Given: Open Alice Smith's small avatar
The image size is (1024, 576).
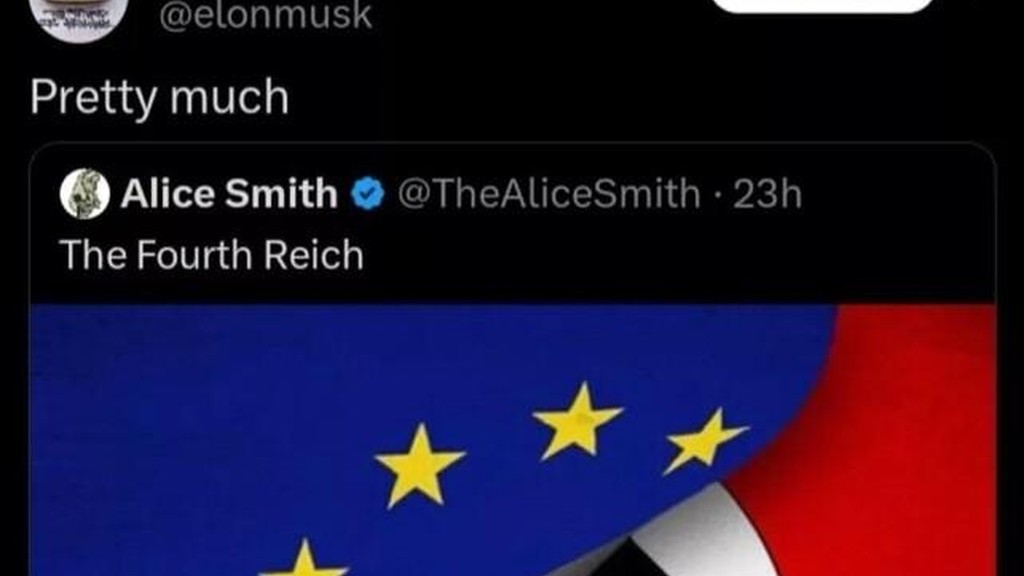Looking at the screenshot, I should (x=85, y=193).
